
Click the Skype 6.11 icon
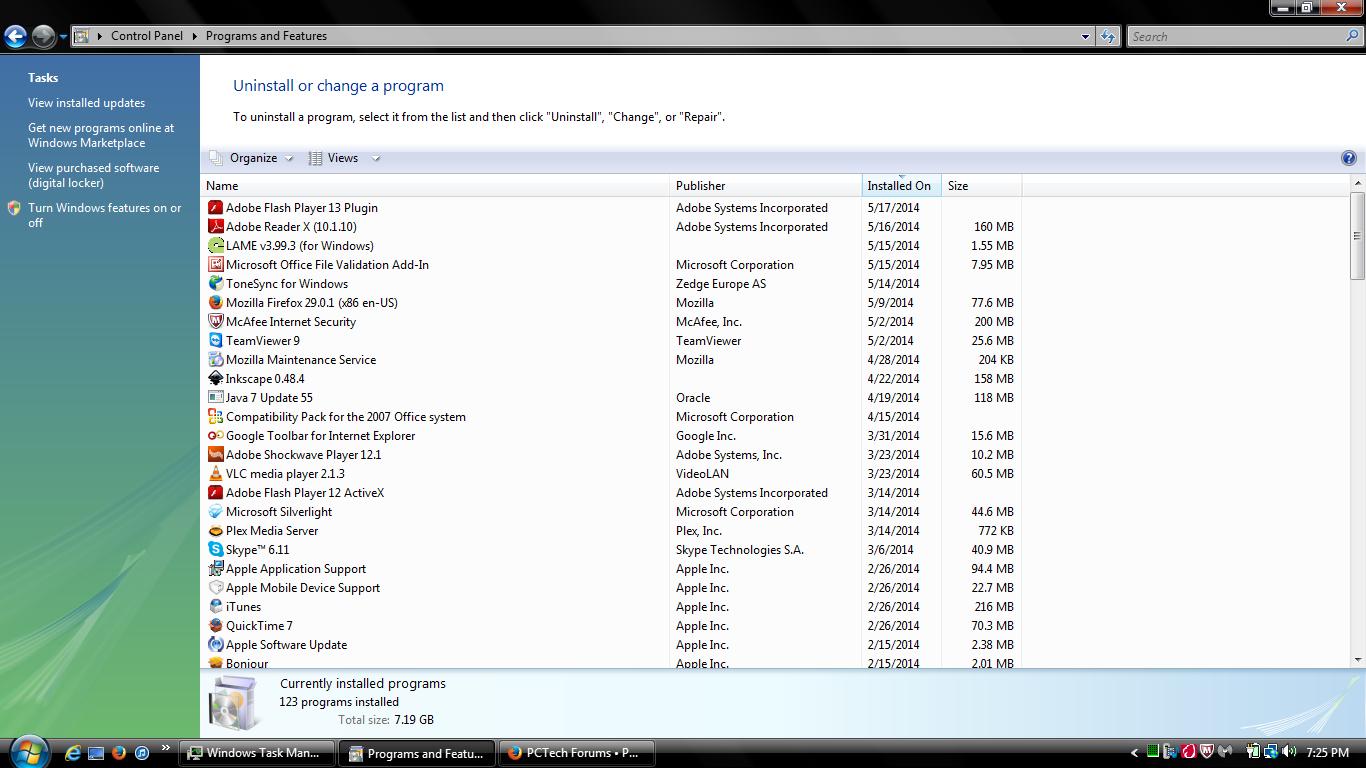[215, 550]
